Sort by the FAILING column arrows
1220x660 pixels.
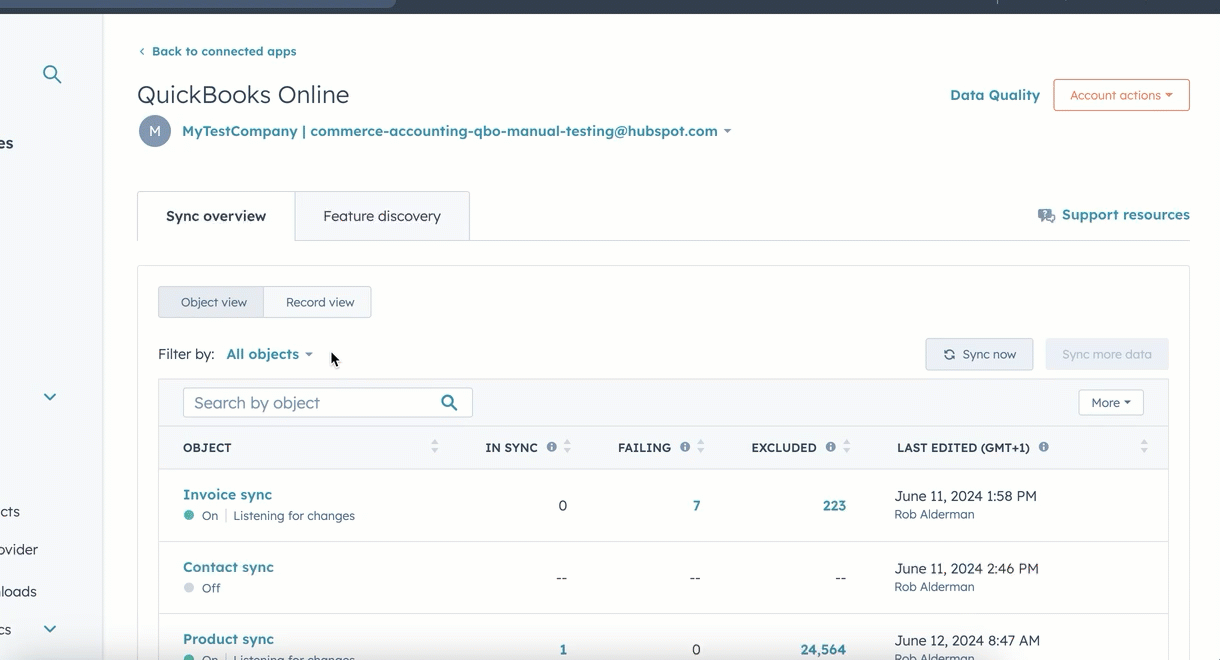700,447
